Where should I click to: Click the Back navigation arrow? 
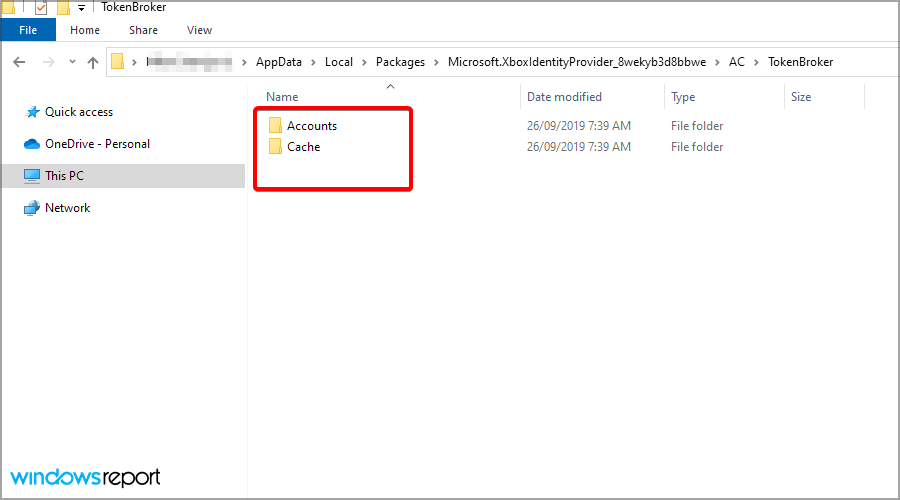(x=19, y=62)
